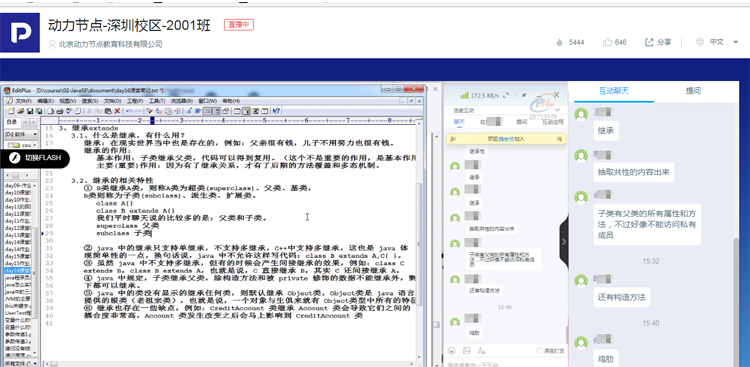Switch to the 互动聊天 tab
The height and width of the screenshot is (367, 750).
[x=614, y=91]
